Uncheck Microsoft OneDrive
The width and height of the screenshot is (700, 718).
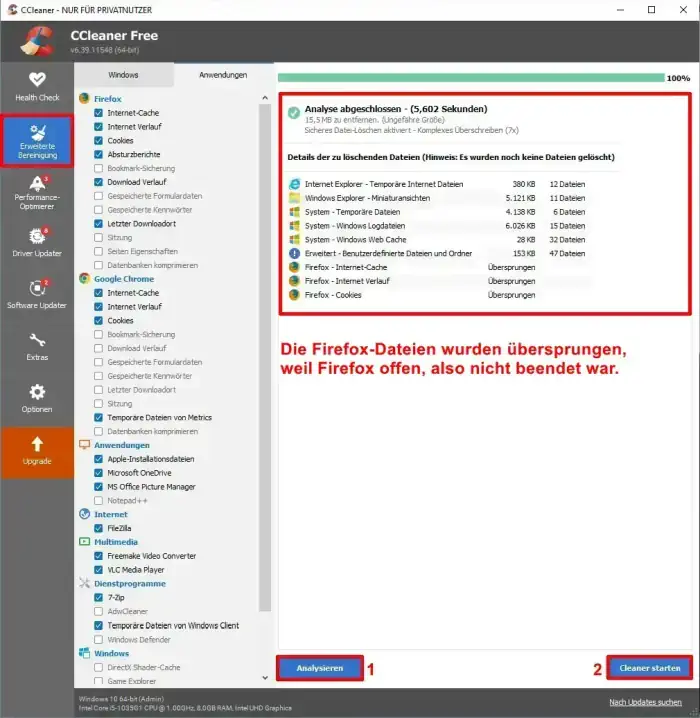tap(98, 473)
